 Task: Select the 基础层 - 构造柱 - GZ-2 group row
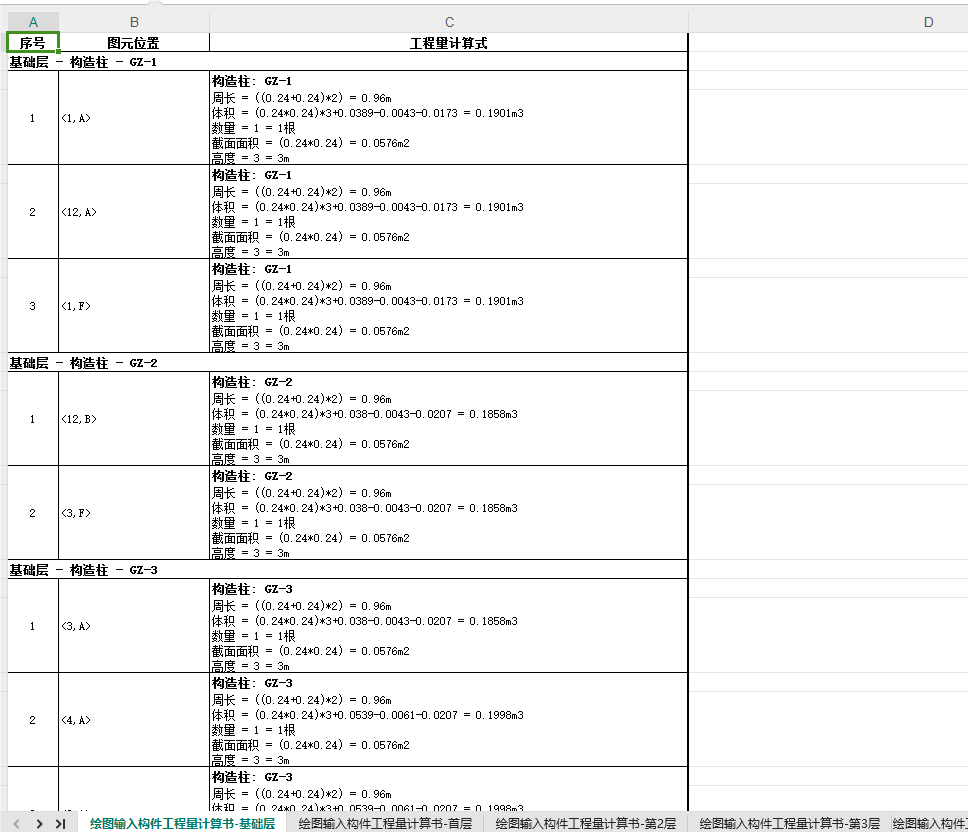pos(348,363)
